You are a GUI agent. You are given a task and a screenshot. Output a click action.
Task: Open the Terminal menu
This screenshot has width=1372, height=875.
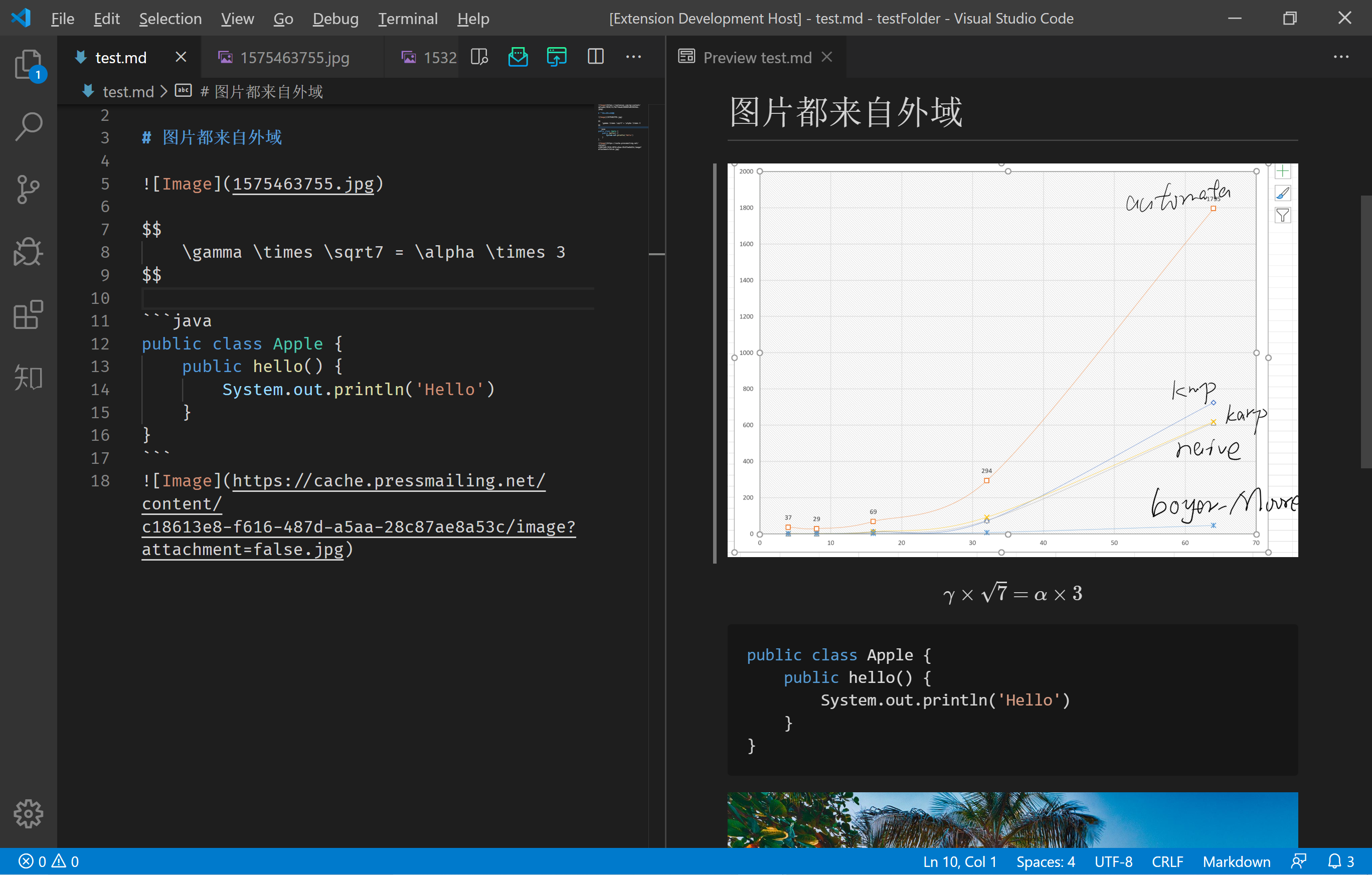click(x=408, y=19)
